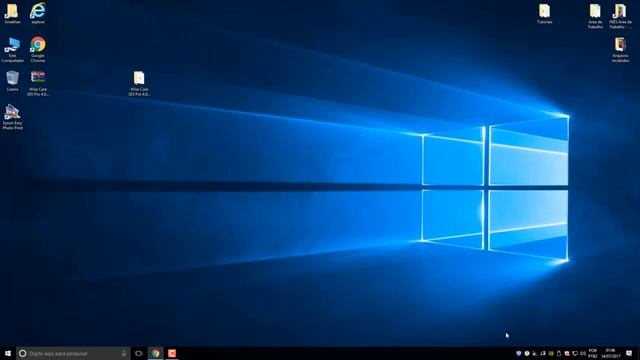The width and height of the screenshot is (640, 360).
Task: Select the Epson Easy Photo Print icon
Action: [12, 117]
